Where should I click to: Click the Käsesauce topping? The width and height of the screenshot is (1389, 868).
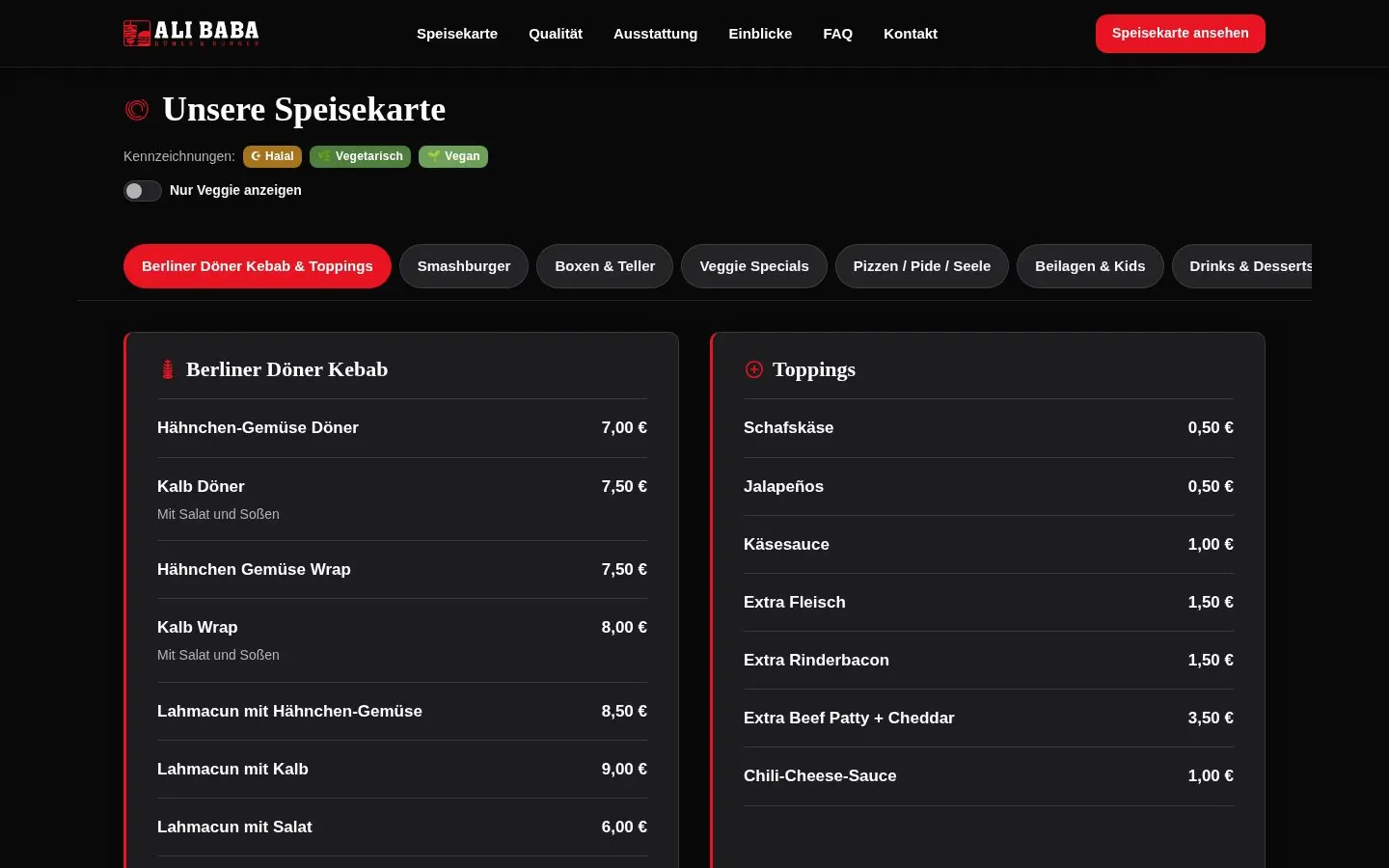point(989,545)
